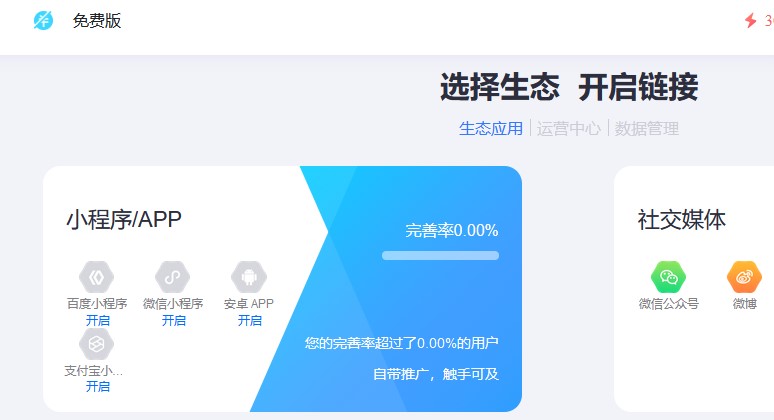Select the 安卓 APP android icon
Viewport: 774px width, 420px height.
point(249,277)
